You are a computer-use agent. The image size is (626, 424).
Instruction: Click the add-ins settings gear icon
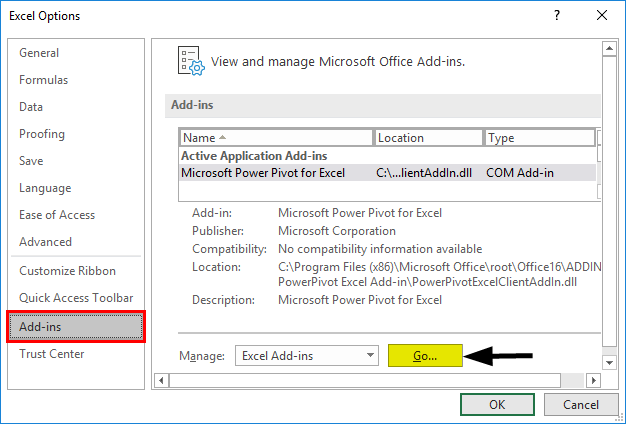(191, 61)
